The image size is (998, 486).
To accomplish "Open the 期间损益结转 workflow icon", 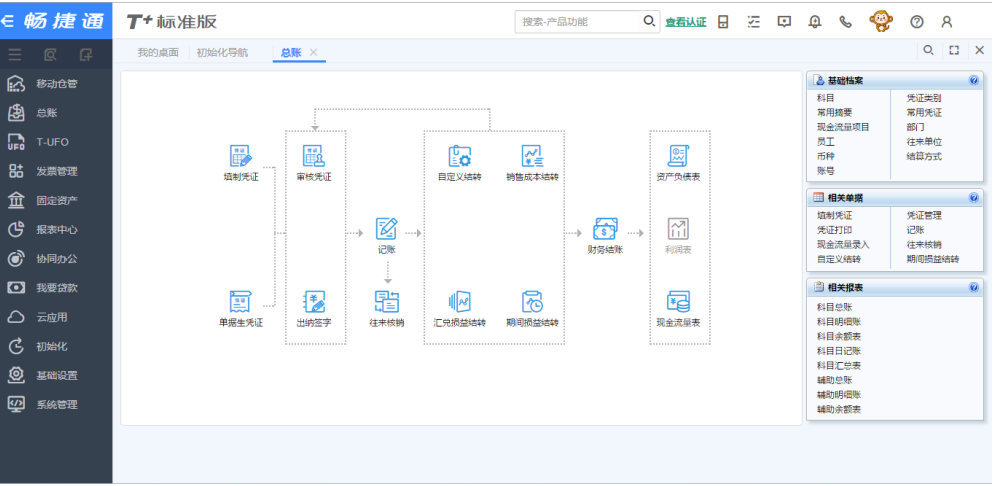I will tap(532, 302).
